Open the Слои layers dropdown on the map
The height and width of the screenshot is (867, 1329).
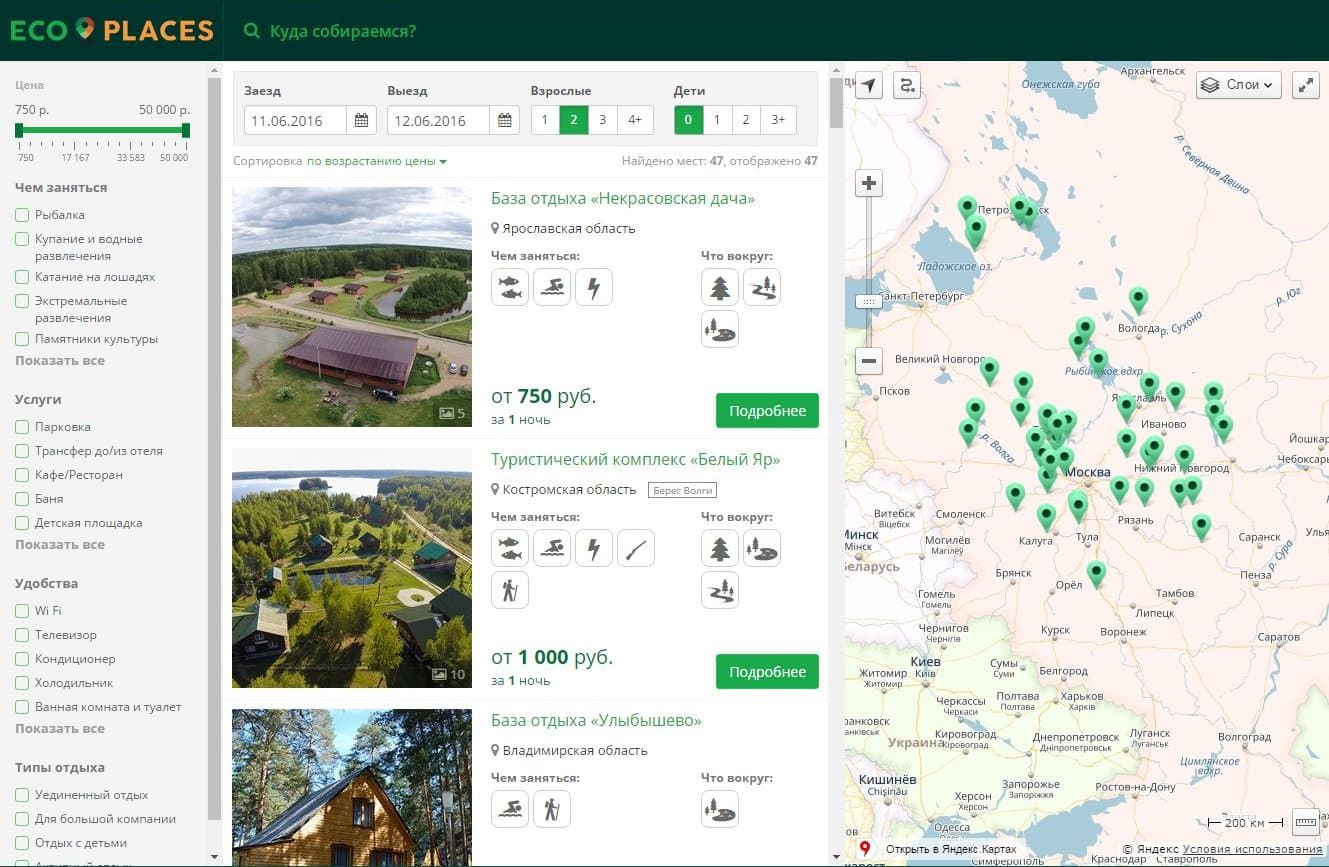click(x=1237, y=85)
